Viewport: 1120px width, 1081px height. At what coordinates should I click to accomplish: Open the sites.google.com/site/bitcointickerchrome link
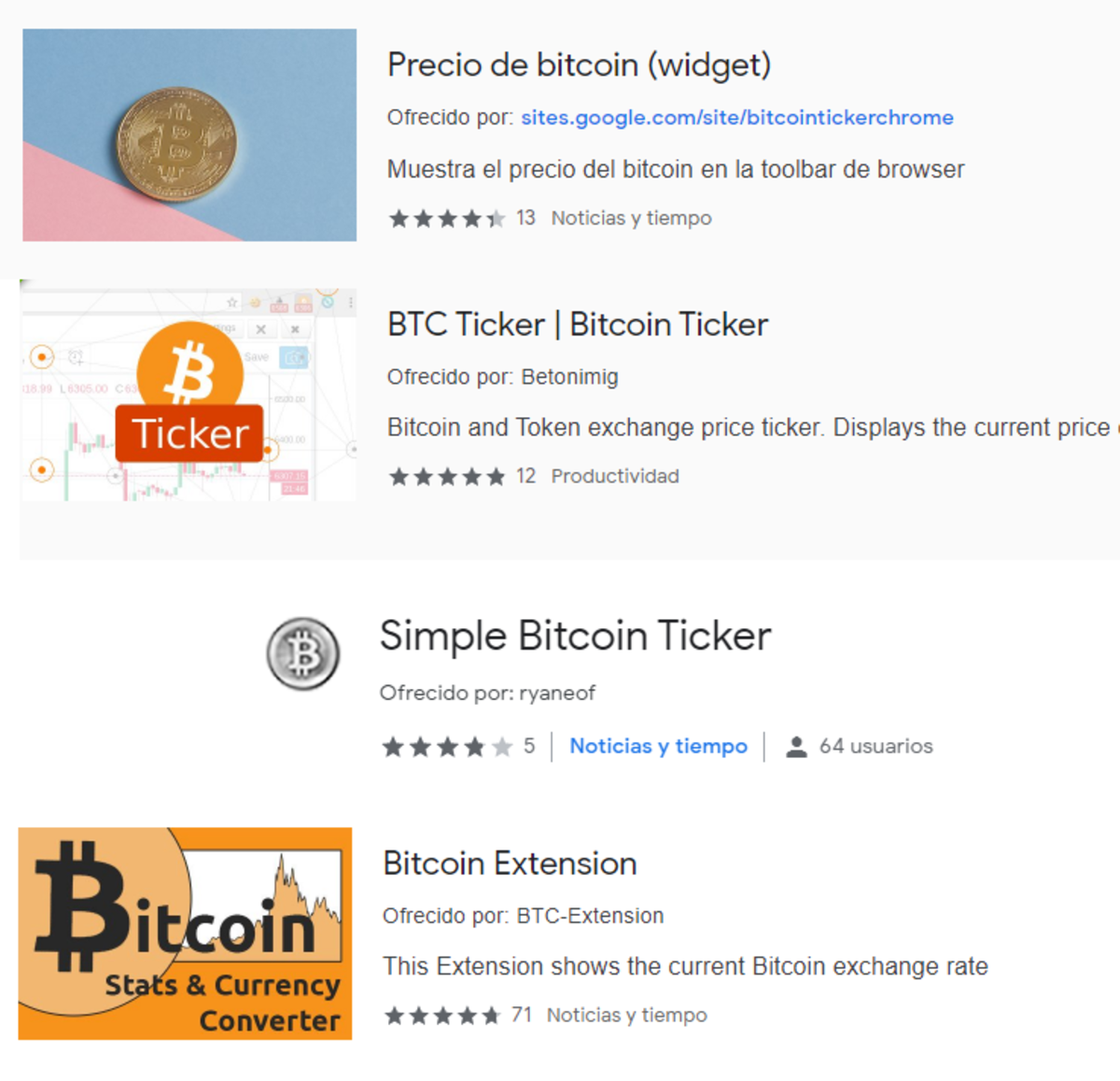(735, 118)
